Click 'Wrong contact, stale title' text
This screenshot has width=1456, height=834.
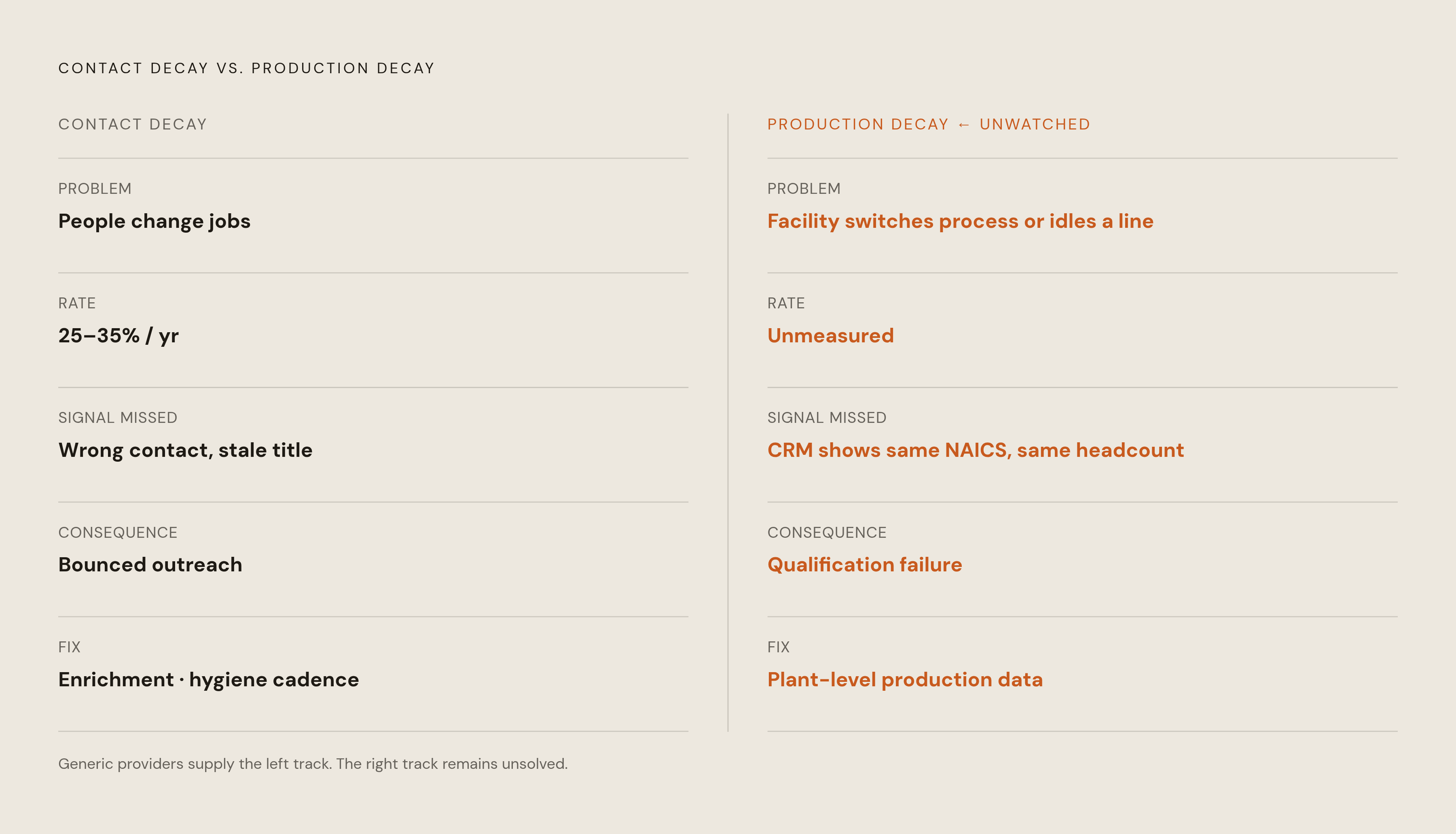tap(185, 450)
